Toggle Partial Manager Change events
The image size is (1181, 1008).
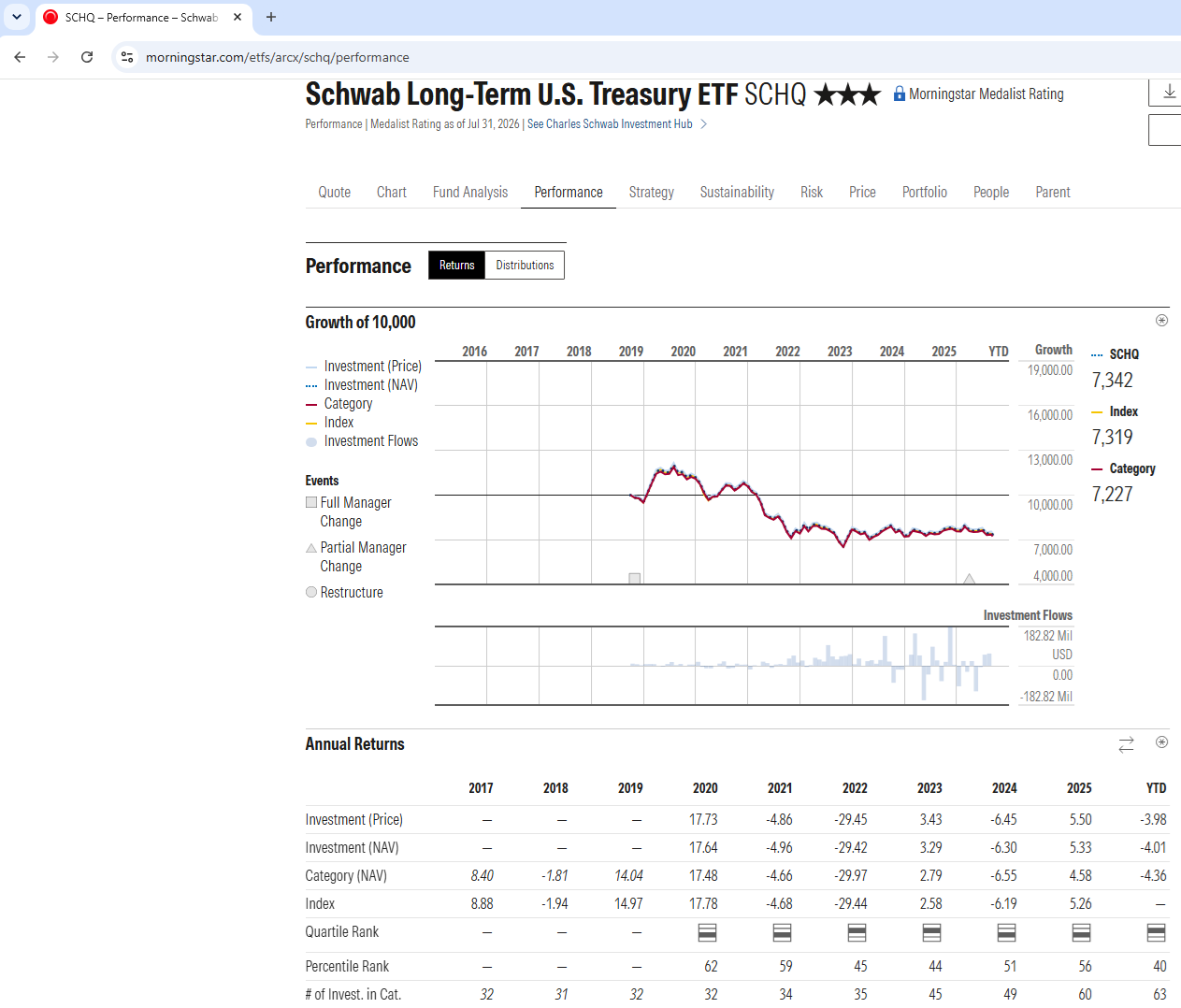[x=356, y=556]
